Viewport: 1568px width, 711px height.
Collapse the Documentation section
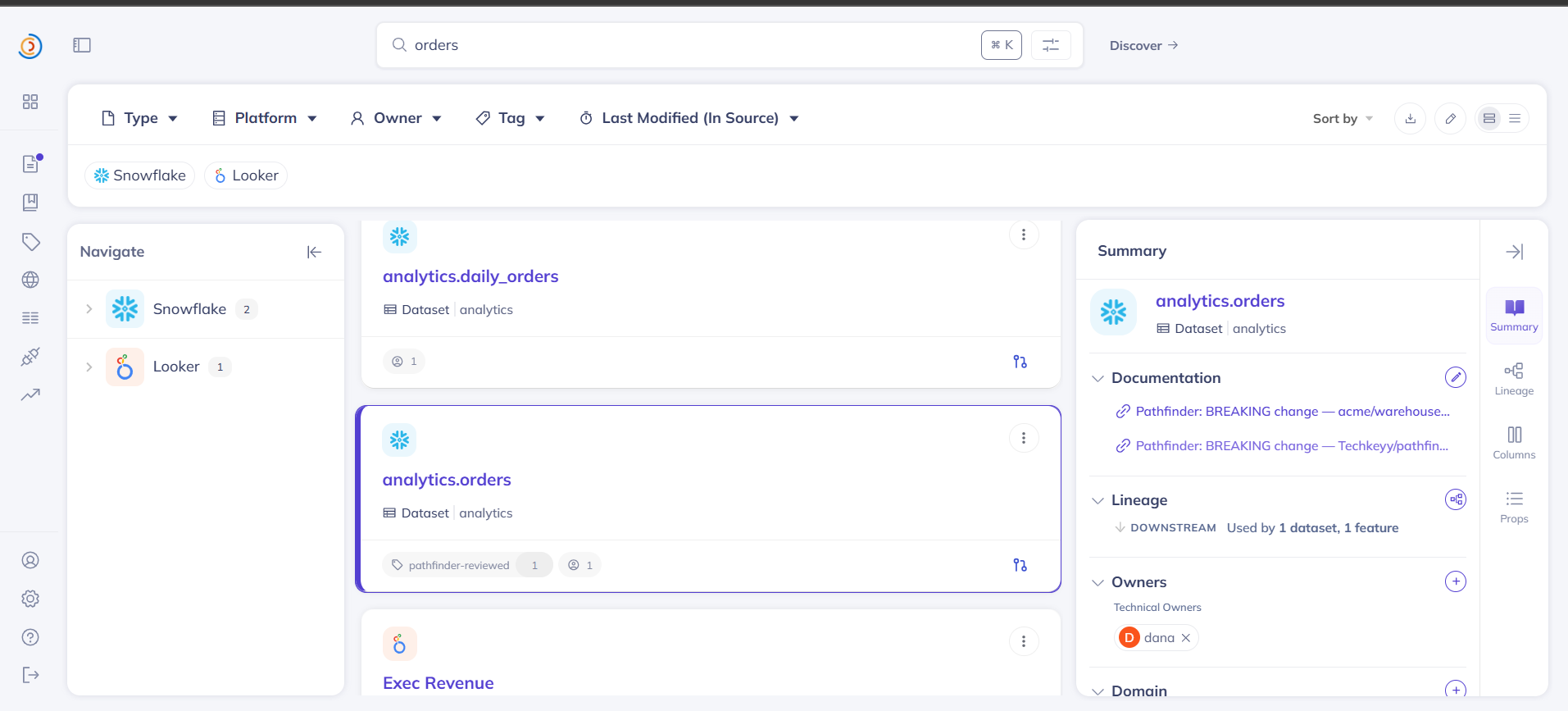point(1098,378)
